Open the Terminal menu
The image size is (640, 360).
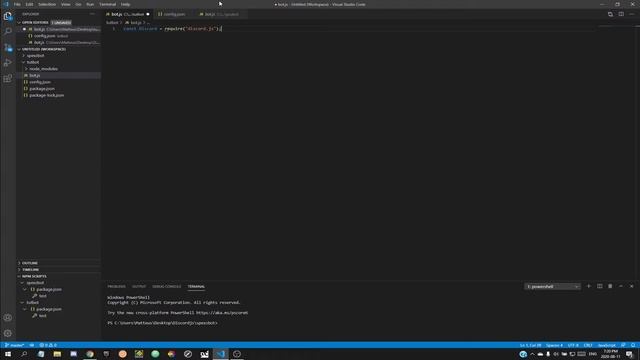107,4
